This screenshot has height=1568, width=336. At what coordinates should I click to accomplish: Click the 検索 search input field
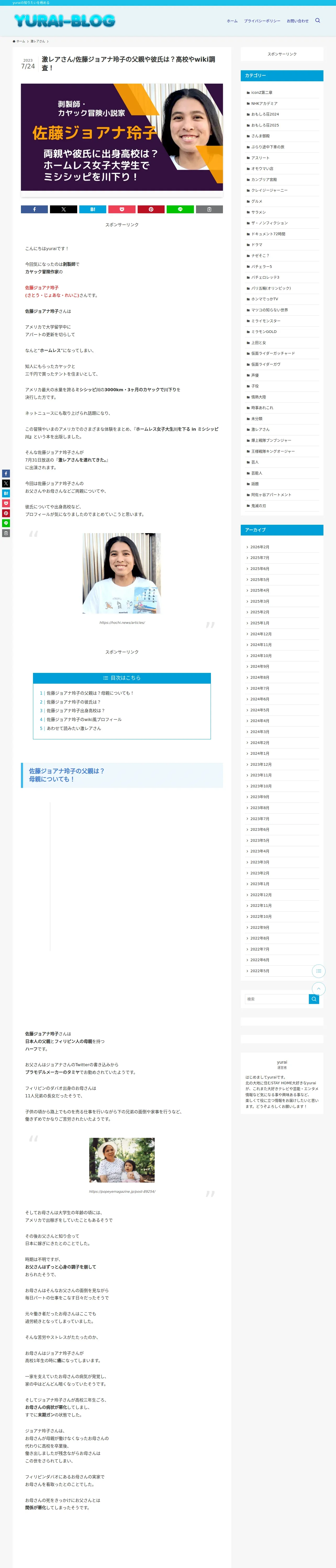point(277,1000)
